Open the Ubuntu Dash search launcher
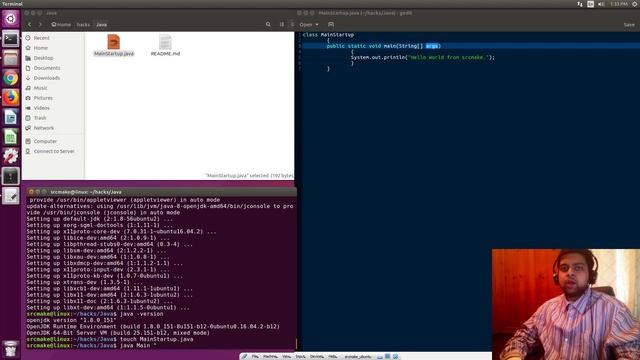This screenshot has width=640, height=360. click(11, 19)
